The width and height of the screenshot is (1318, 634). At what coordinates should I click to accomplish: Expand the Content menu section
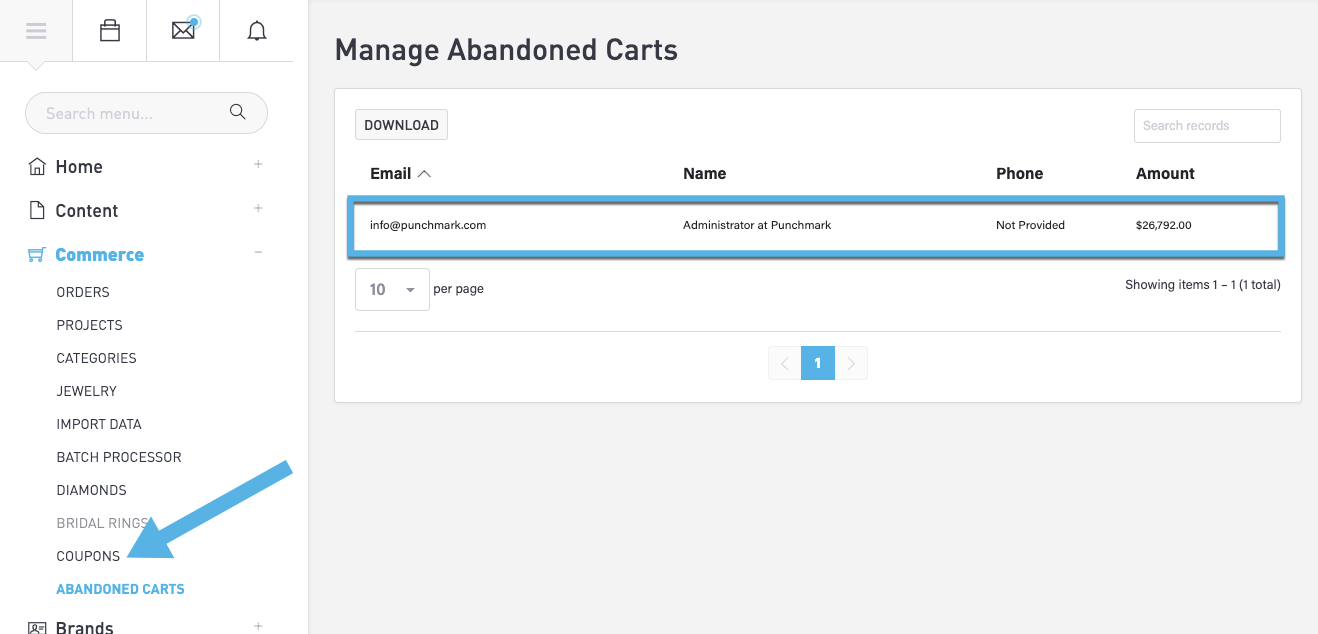click(258, 209)
